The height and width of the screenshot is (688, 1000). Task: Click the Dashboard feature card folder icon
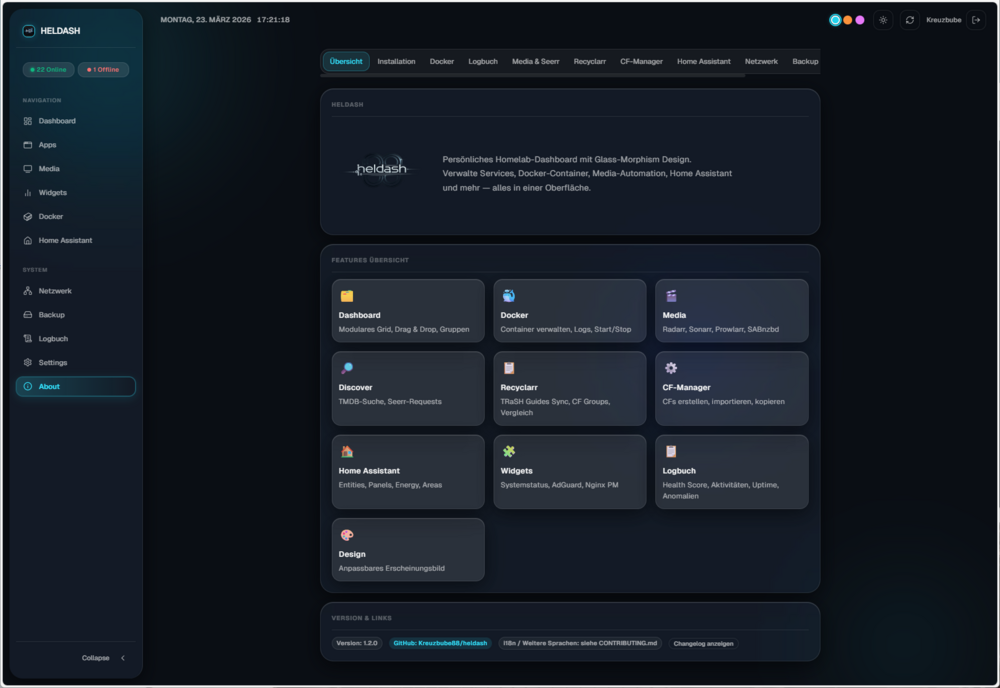point(347,296)
